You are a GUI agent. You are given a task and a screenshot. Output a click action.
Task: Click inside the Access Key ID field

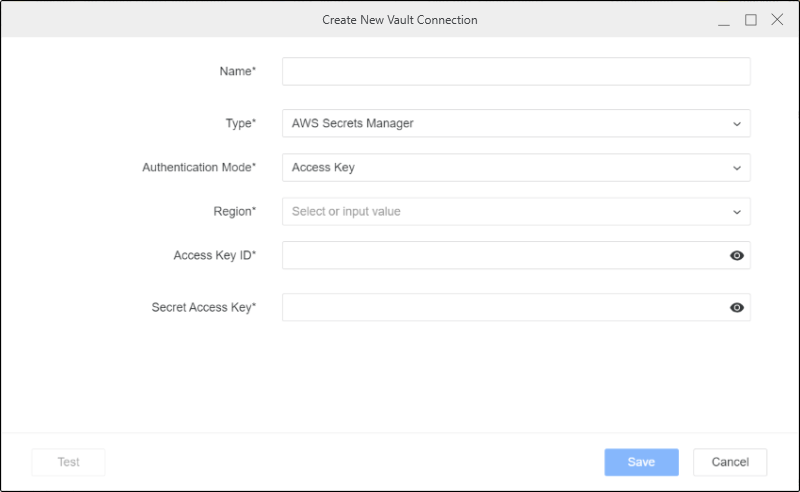pos(500,256)
